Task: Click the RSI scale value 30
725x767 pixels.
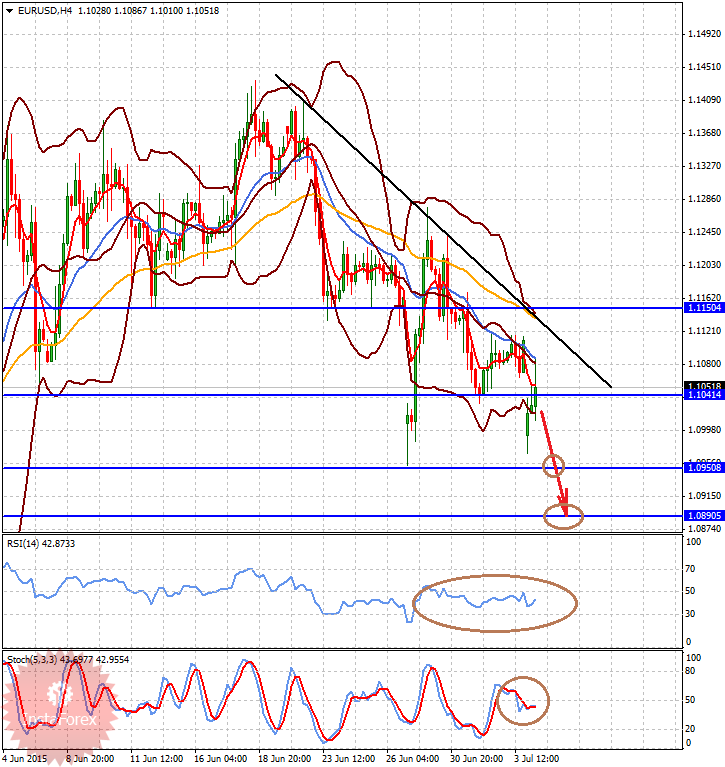Action: tap(690, 614)
